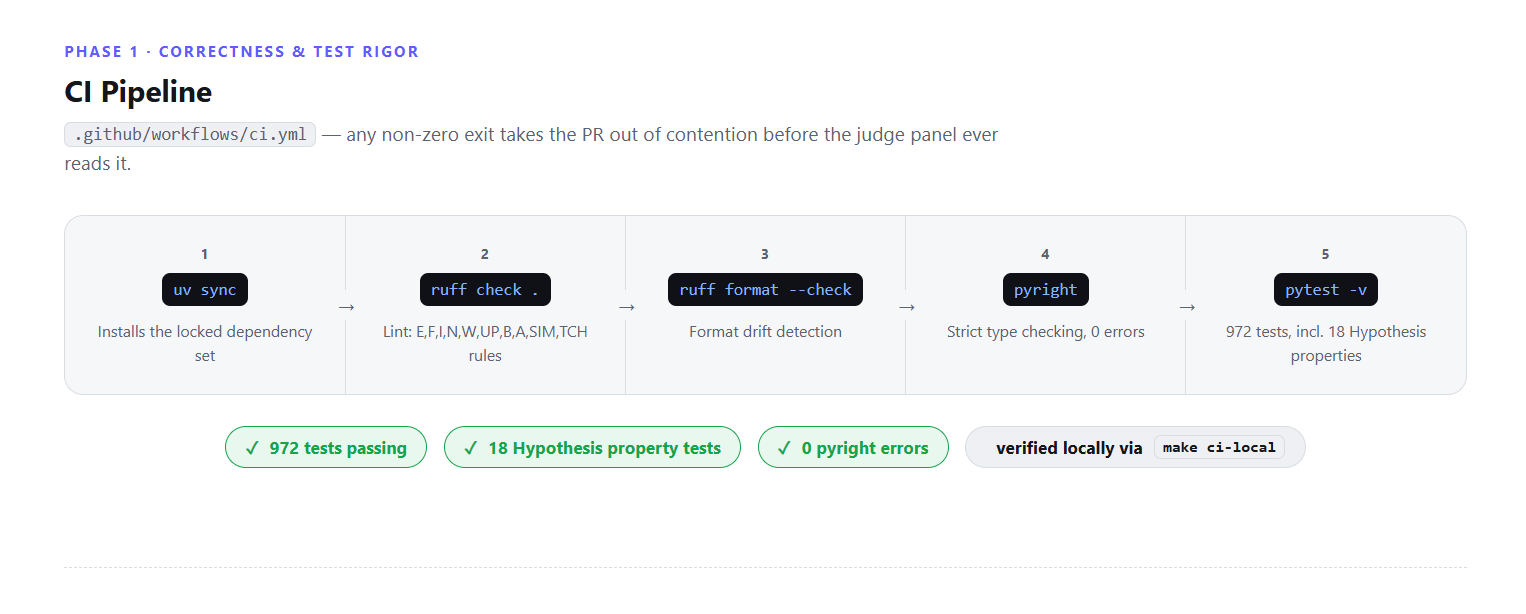This screenshot has width=1526, height=614.
Task: Select the 18 Hypothesis property tests badge
Action: pyautogui.click(x=592, y=447)
